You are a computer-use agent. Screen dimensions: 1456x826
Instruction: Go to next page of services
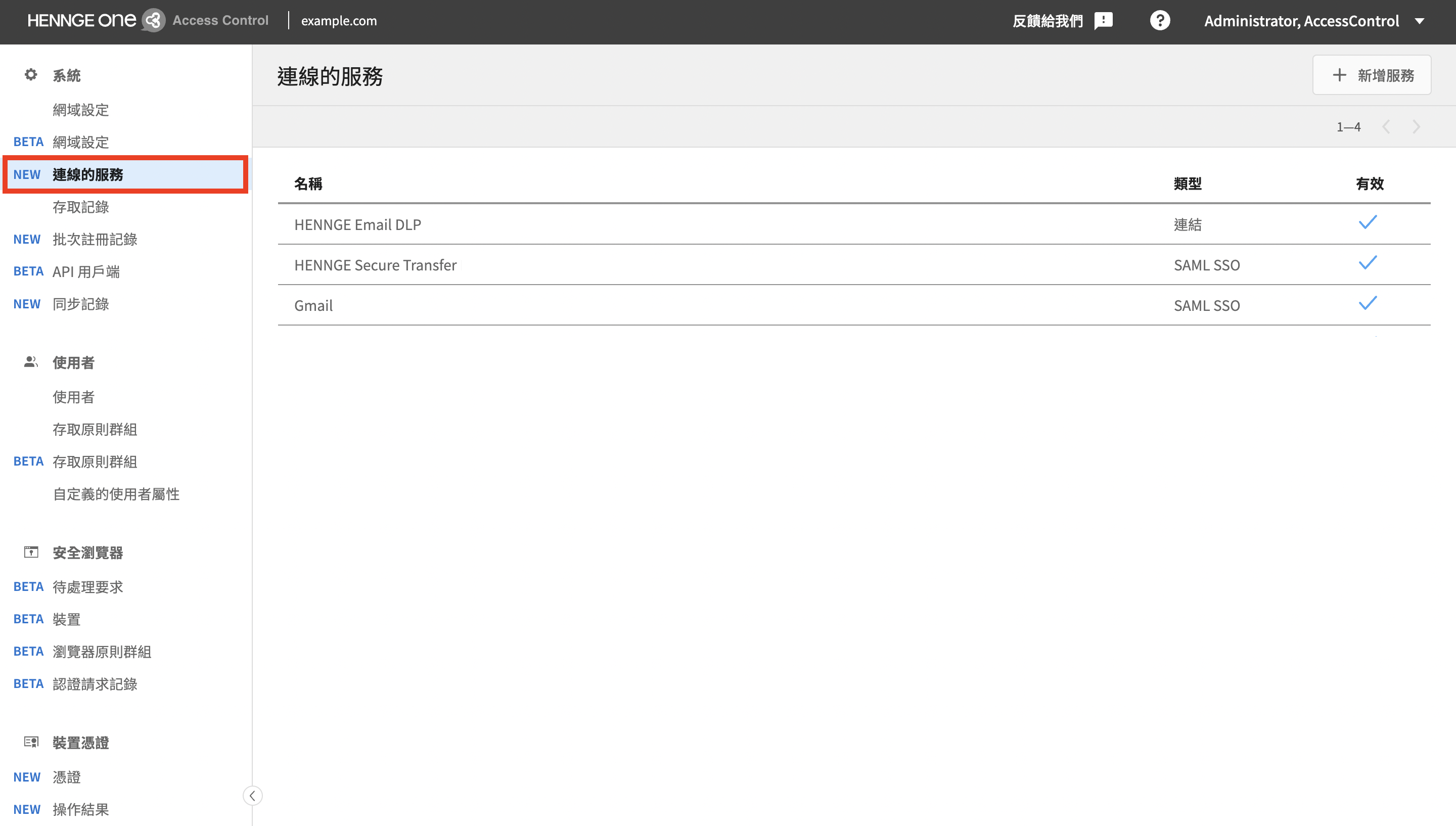coord(1416,126)
